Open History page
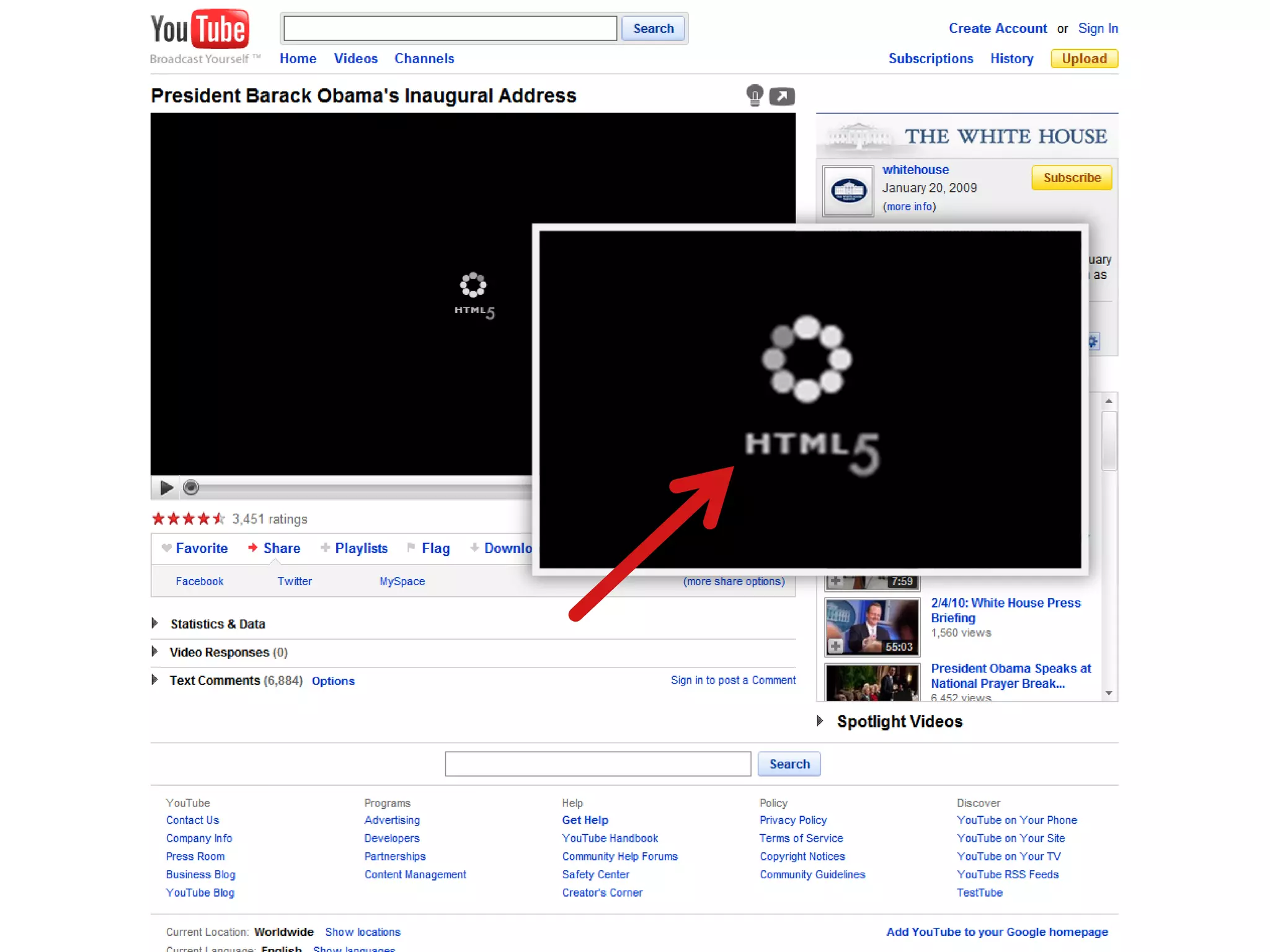1270x952 pixels. pos(1011,58)
